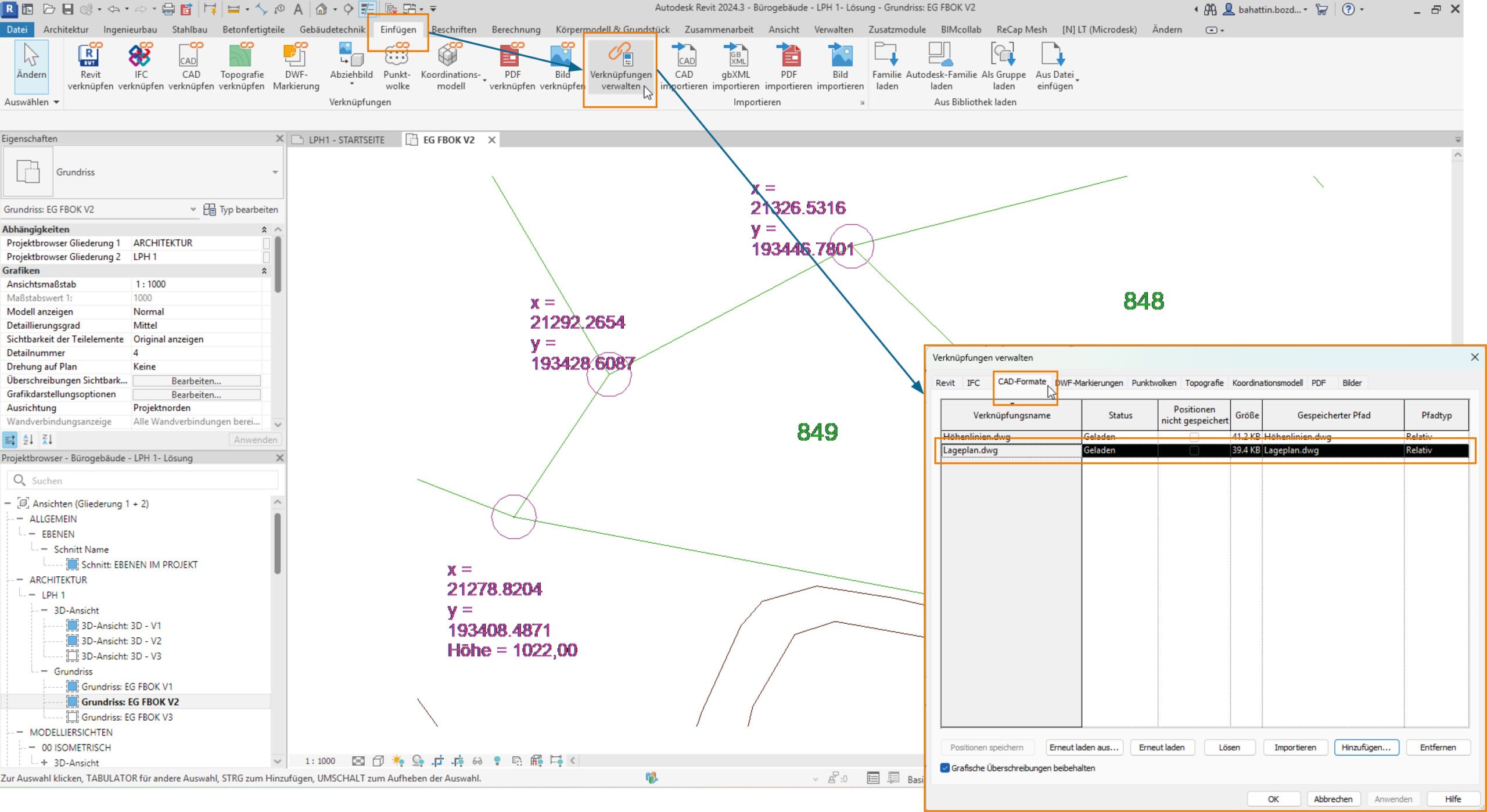This screenshot has height=812, width=1487.
Task: Click the Save icon in quick access toolbar
Action: (68, 9)
